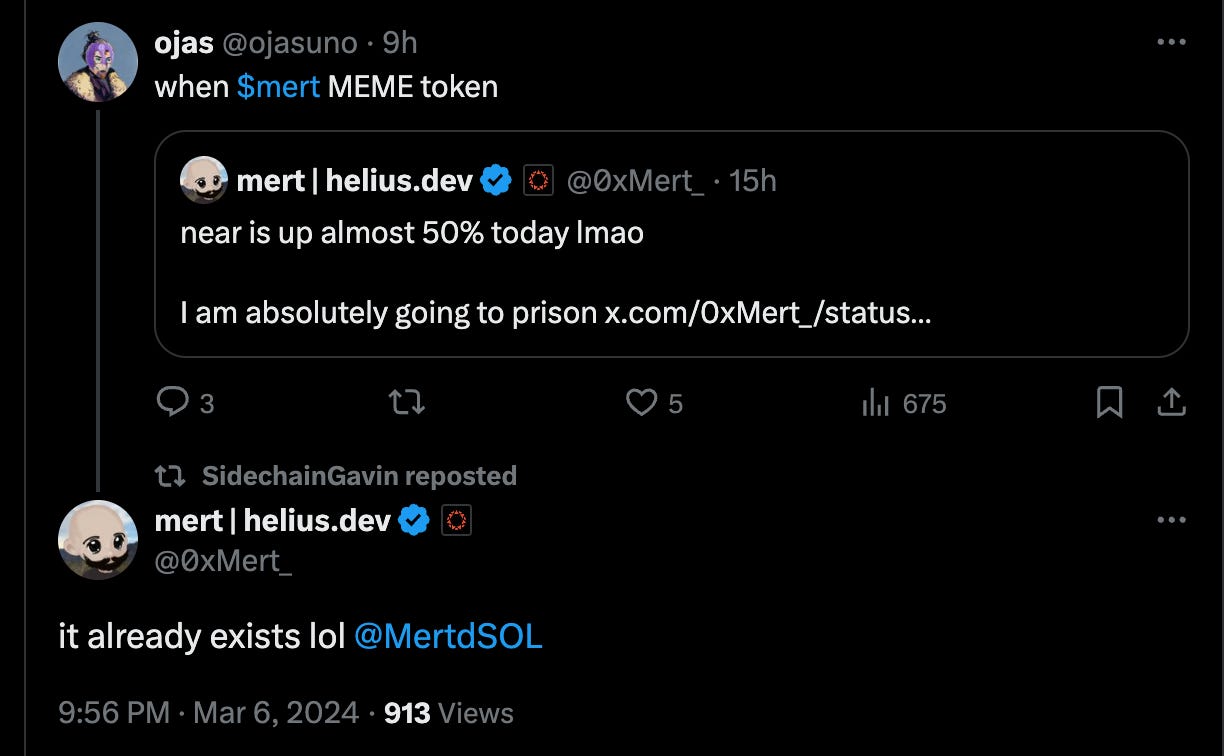Screen dimensions: 1224x756
Task: Click the share icon on ojas's tweet
Action: [x=1171, y=403]
